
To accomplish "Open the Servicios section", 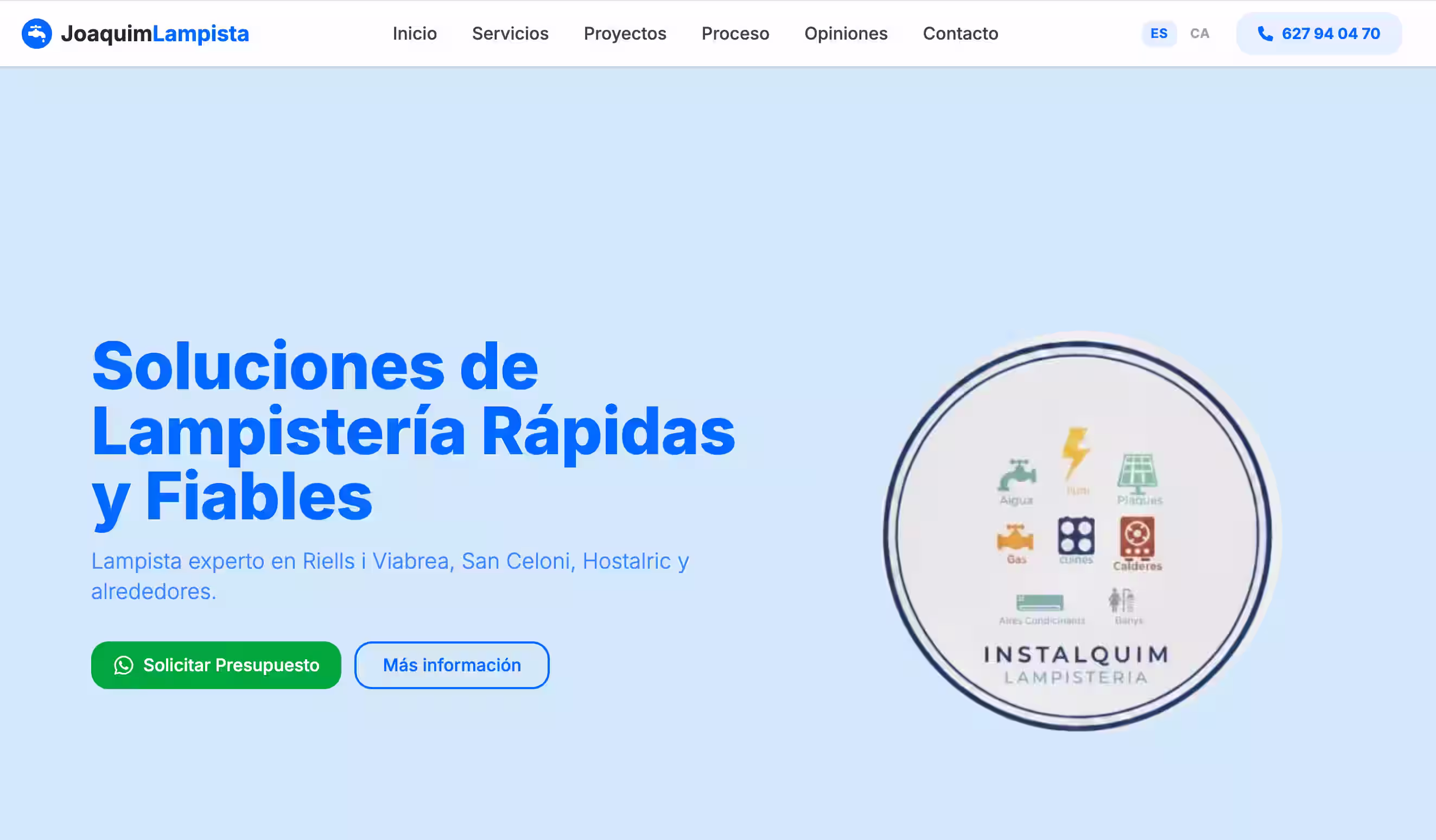I will click(x=510, y=34).
